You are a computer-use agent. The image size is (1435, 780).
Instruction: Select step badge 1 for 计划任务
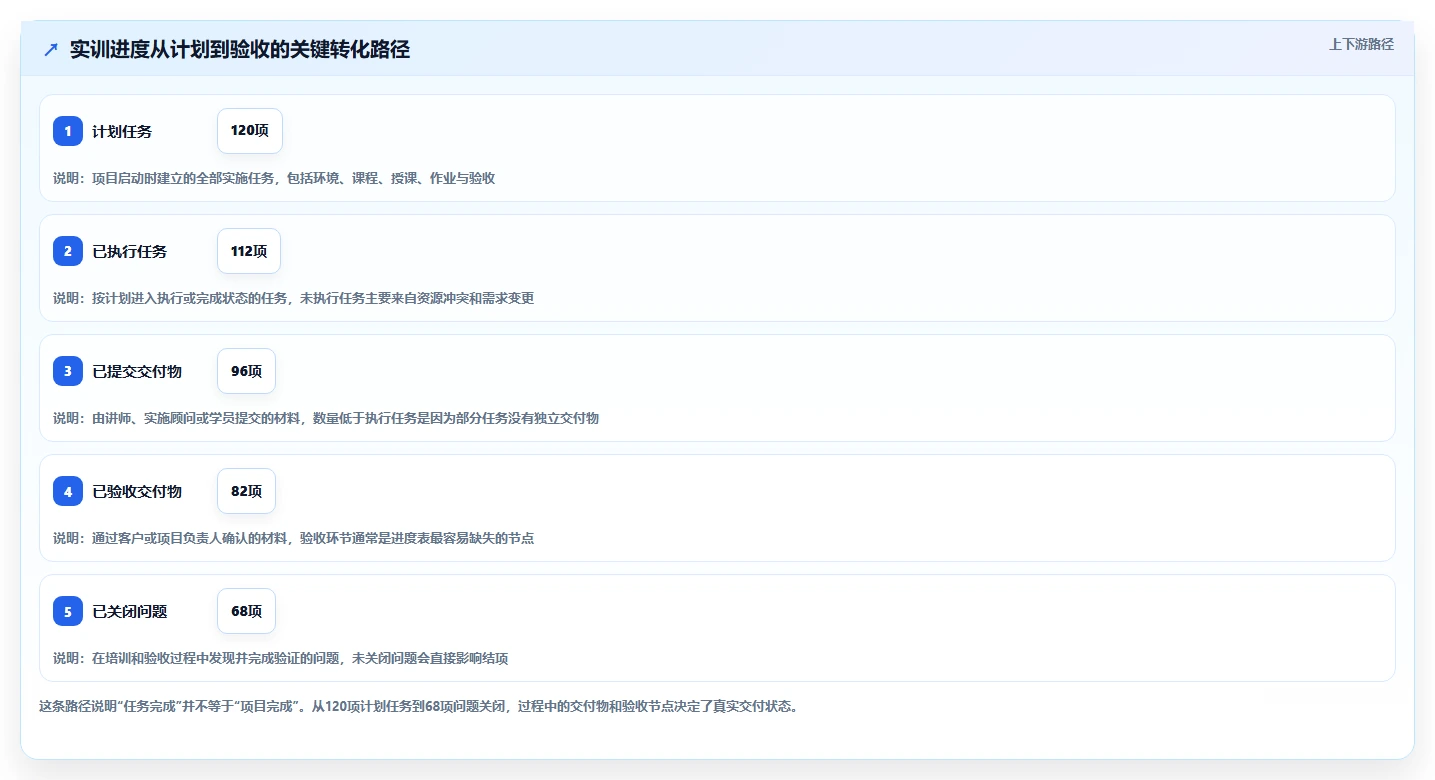[68, 131]
